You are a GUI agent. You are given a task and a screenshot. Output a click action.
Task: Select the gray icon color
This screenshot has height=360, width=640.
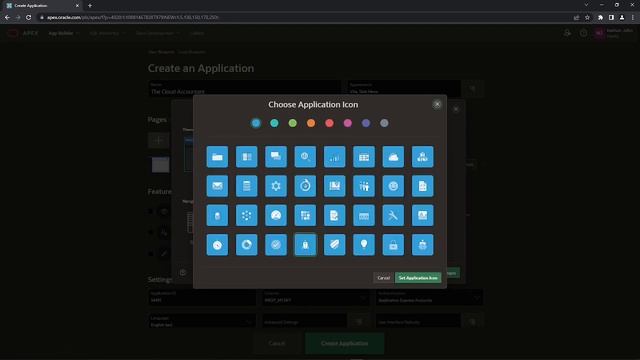pyautogui.click(x=384, y=123)
